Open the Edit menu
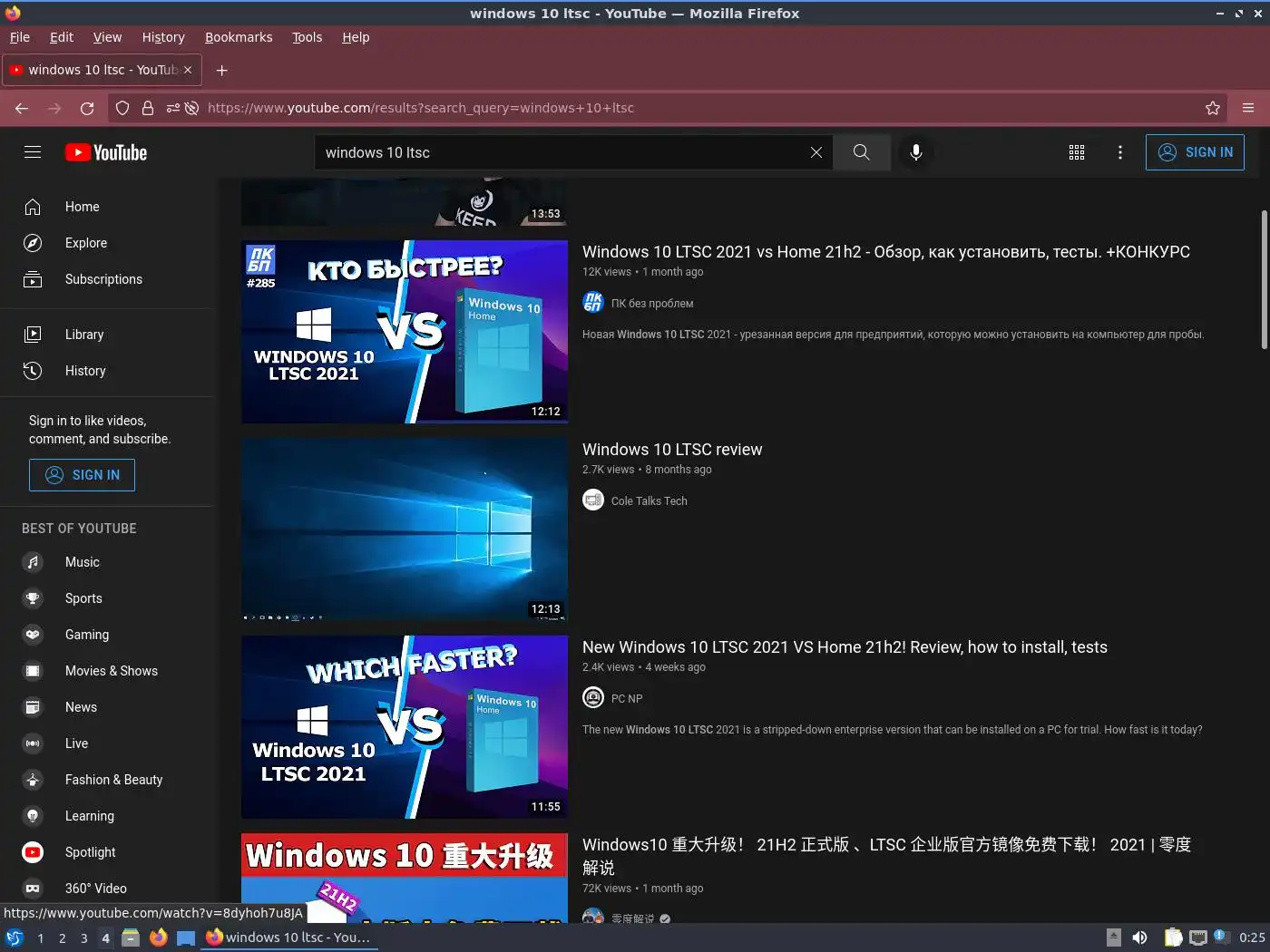Viewport: 1270px width, 952px height. click(62, 37)
